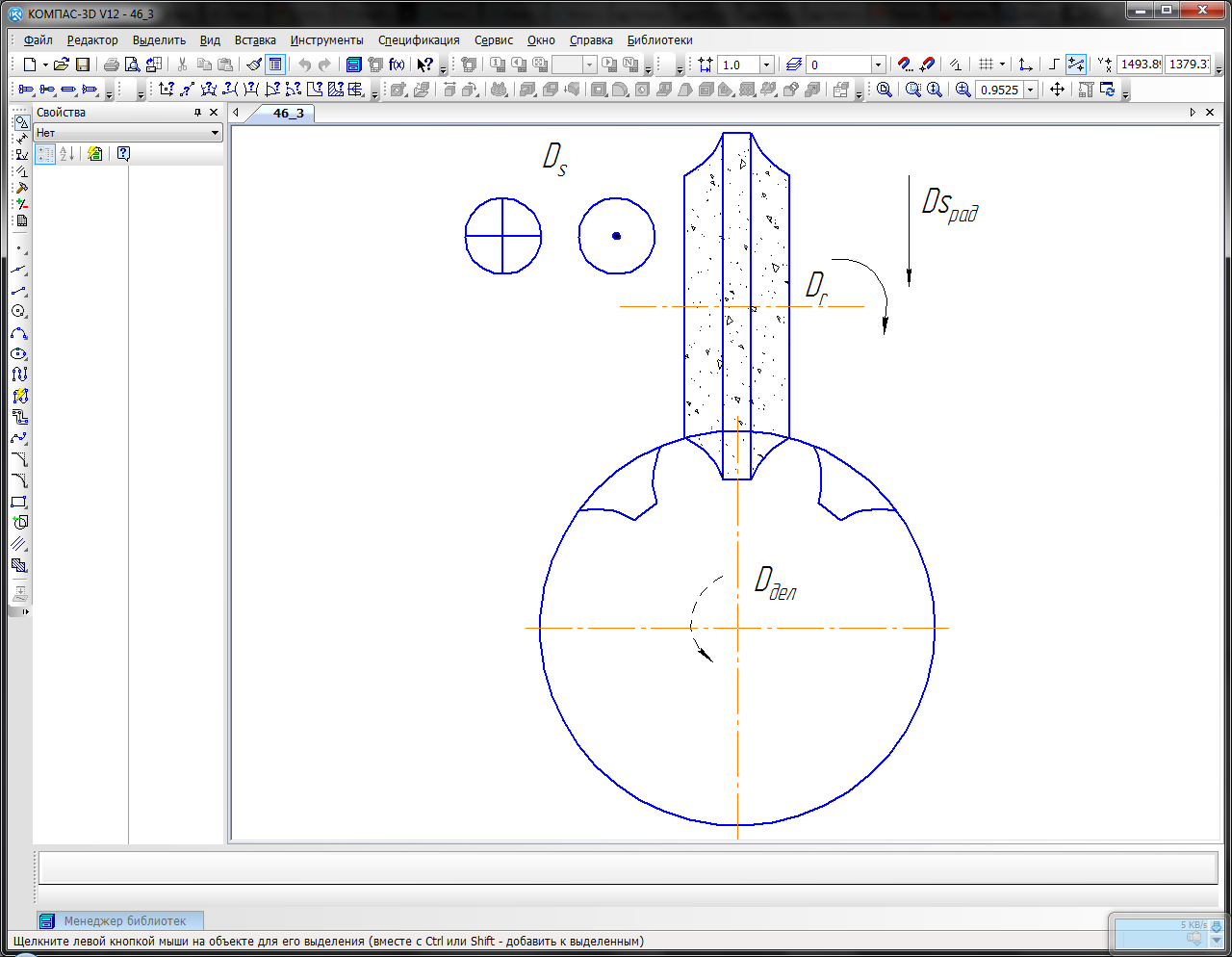The image size is (1232, 957).
Task: Open the Редактор menu
Action: 92,40
